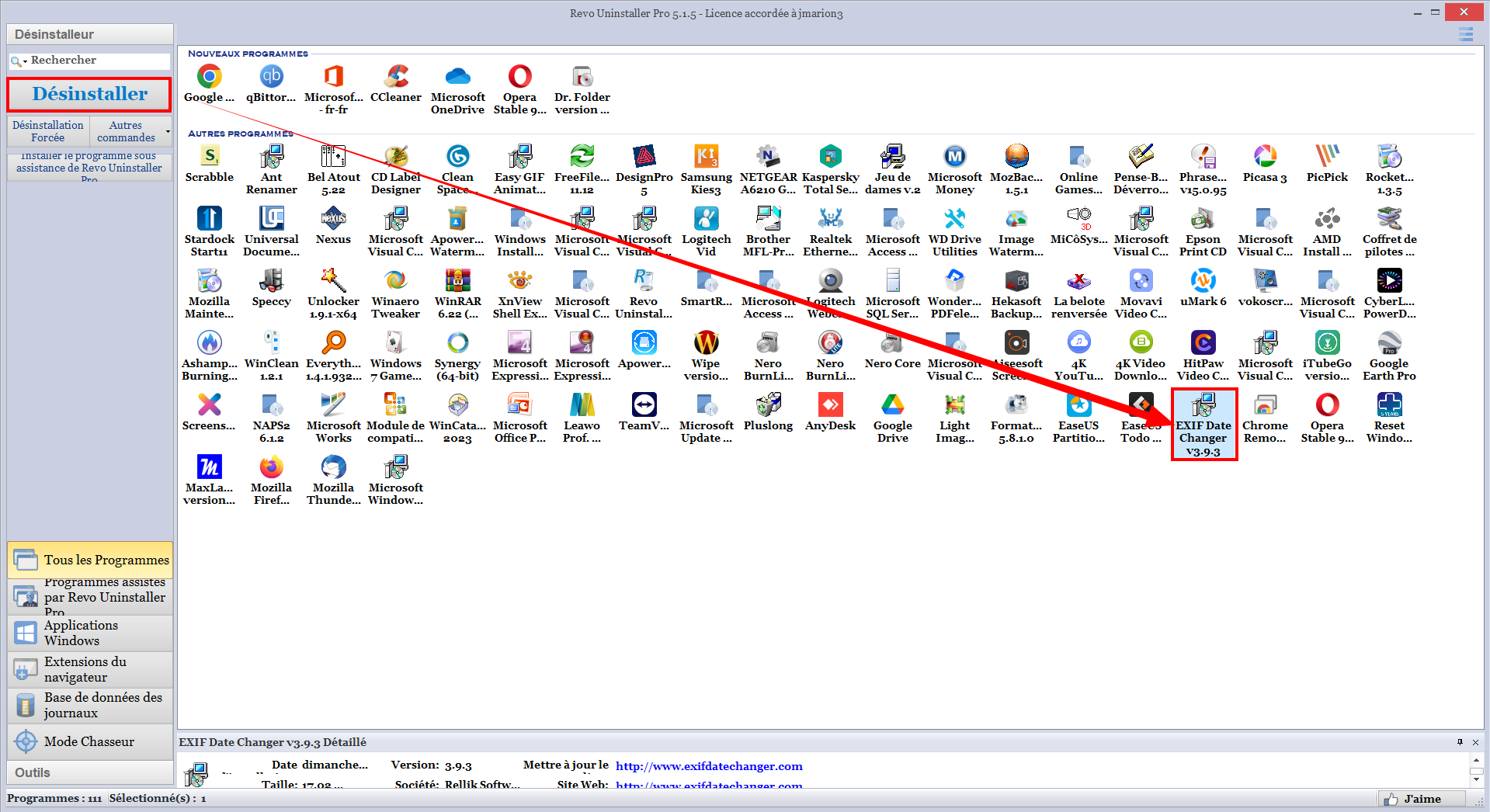Open Extensions du navigateur section
Screen dimensions: 1490x812
90,669
